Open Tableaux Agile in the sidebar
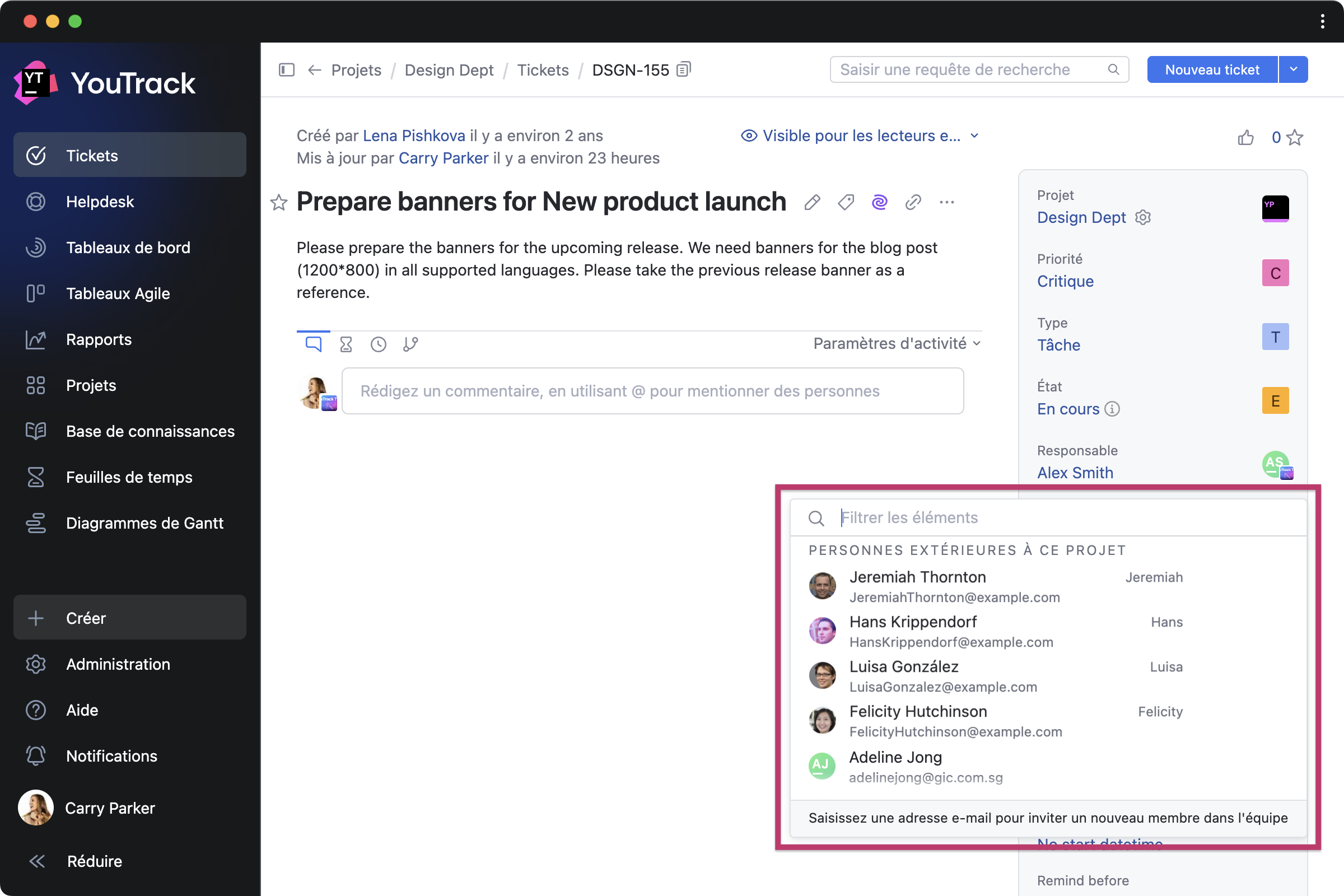This screenshot has height=896, width=1344. coord(118,293)
